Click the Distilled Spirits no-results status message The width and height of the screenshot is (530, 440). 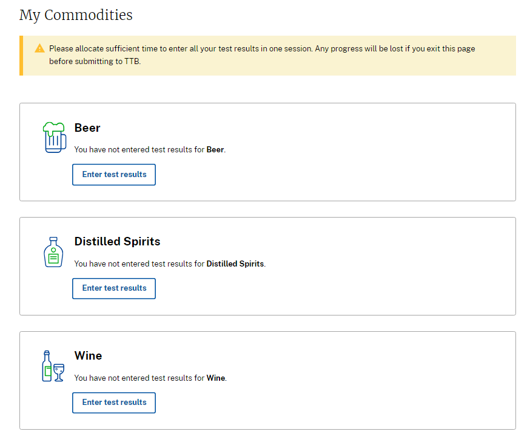170,264
